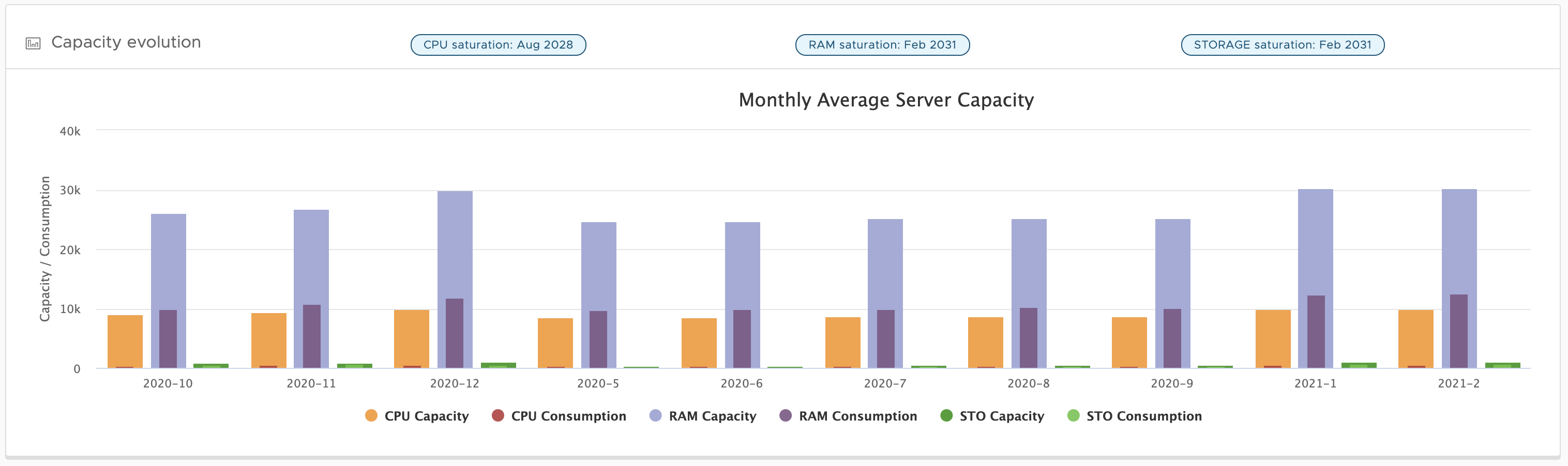Viewport: 1568px width, 466px height.
Task: Click the RAM saturation: Feb 2031 badge
Action: point(882,45)
